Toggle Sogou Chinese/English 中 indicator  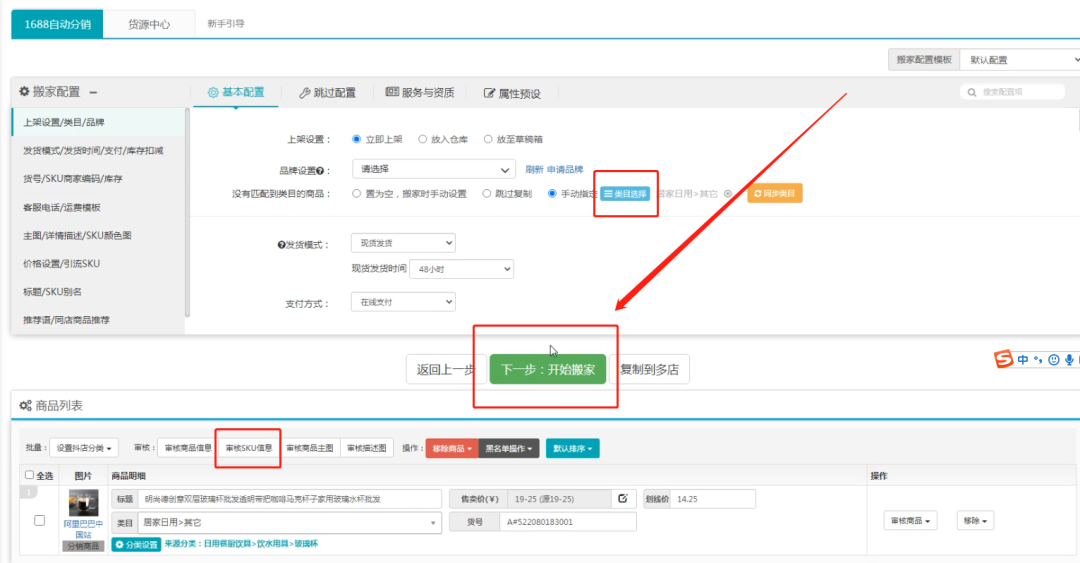(x=1023, y=360)
